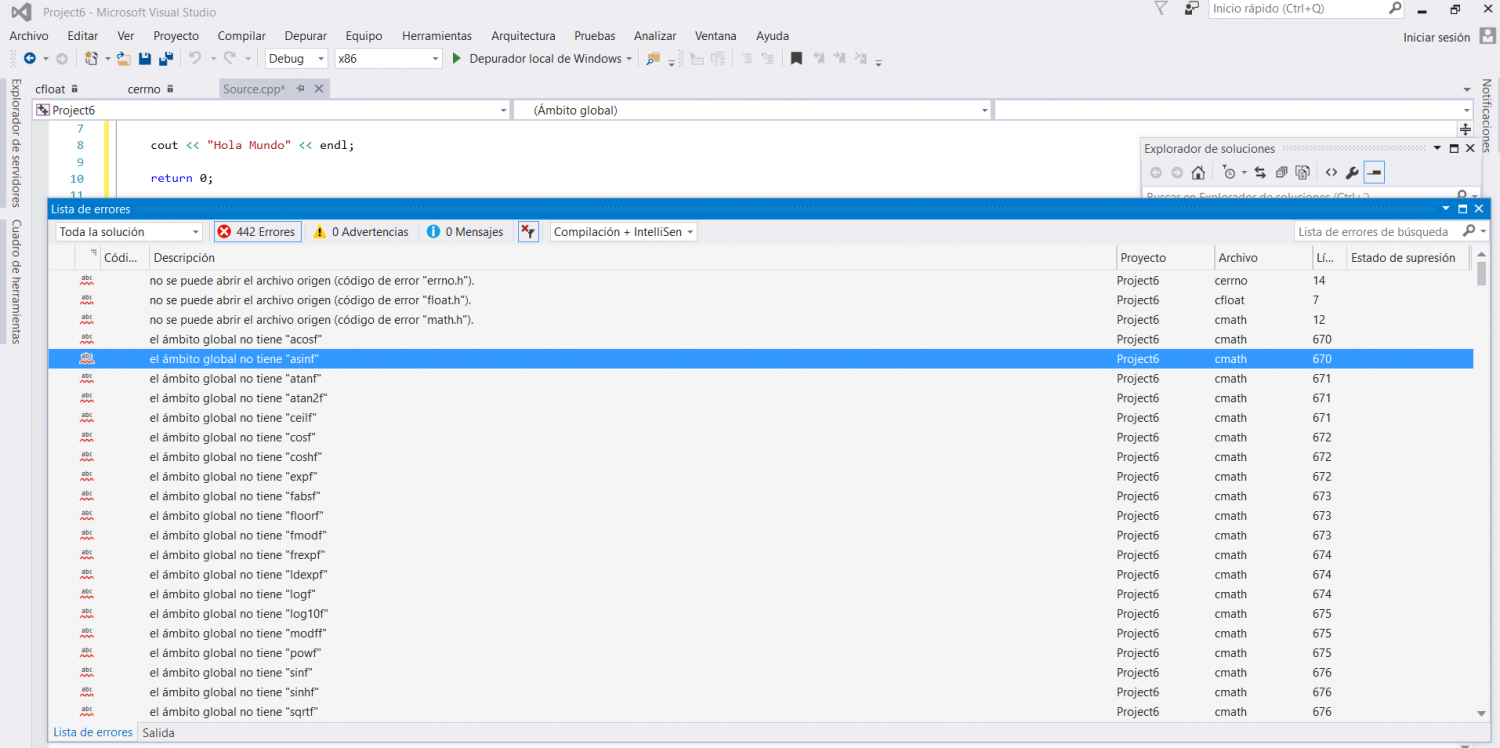Screen dimensions: 1500x748
Task: Click the Navigate Backward arrow in toolbar
Action: [29, 59]
